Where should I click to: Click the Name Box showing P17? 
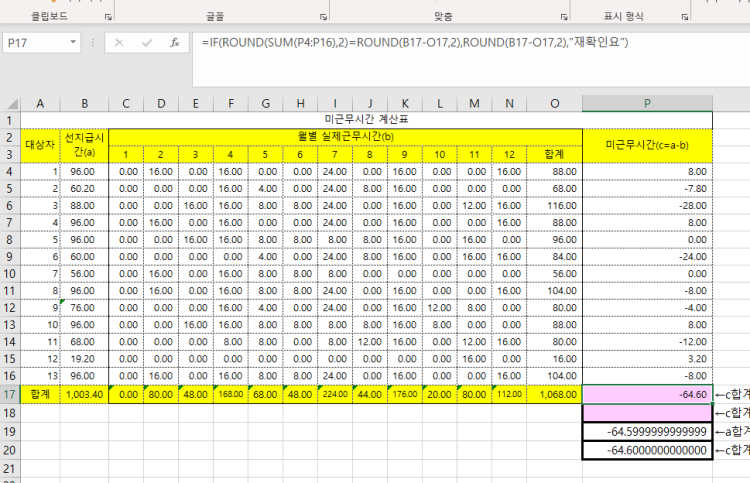point(35,43)
